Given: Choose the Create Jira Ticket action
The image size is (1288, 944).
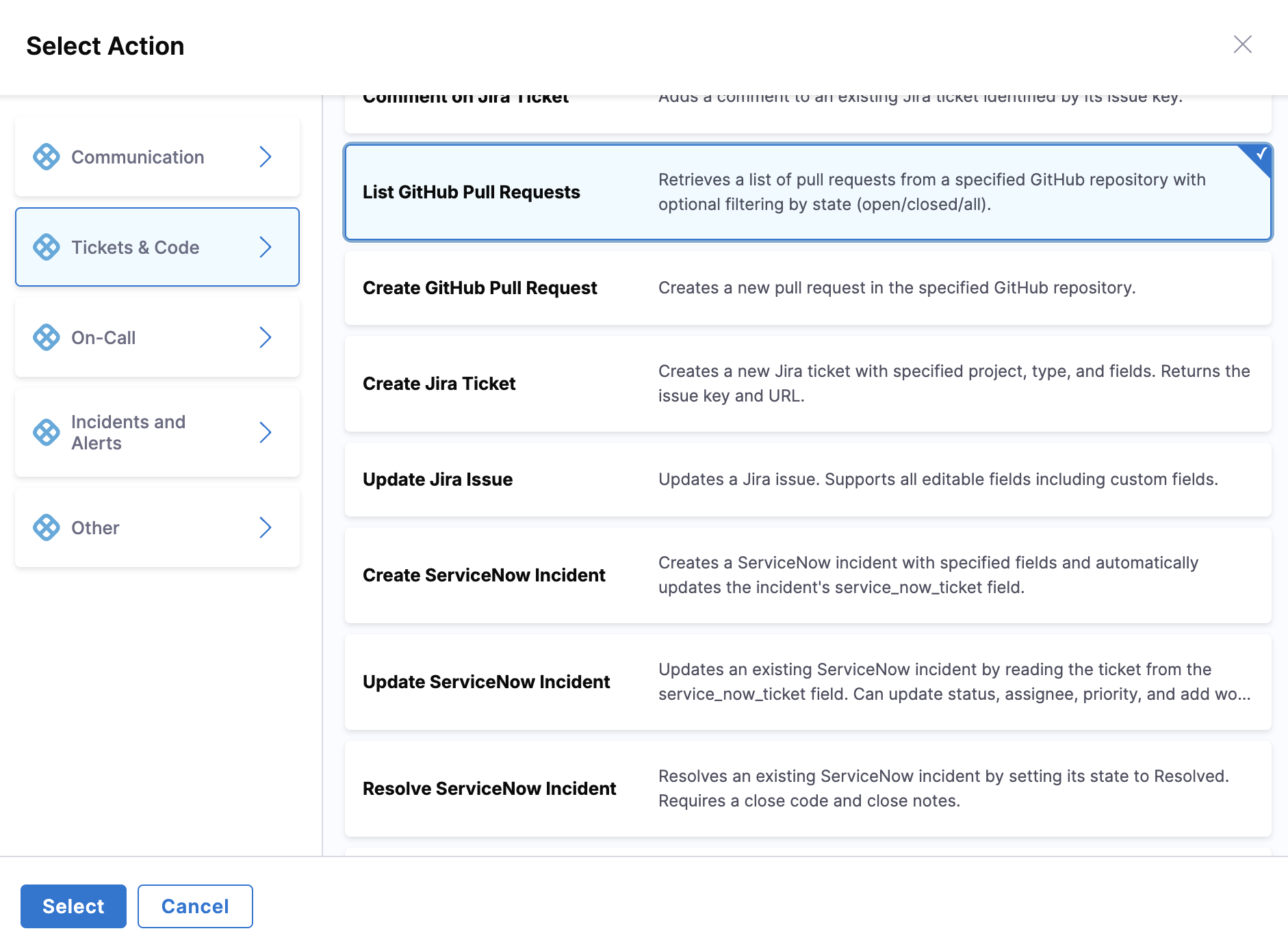Looking at the screenshot, I should pos(808,384).
